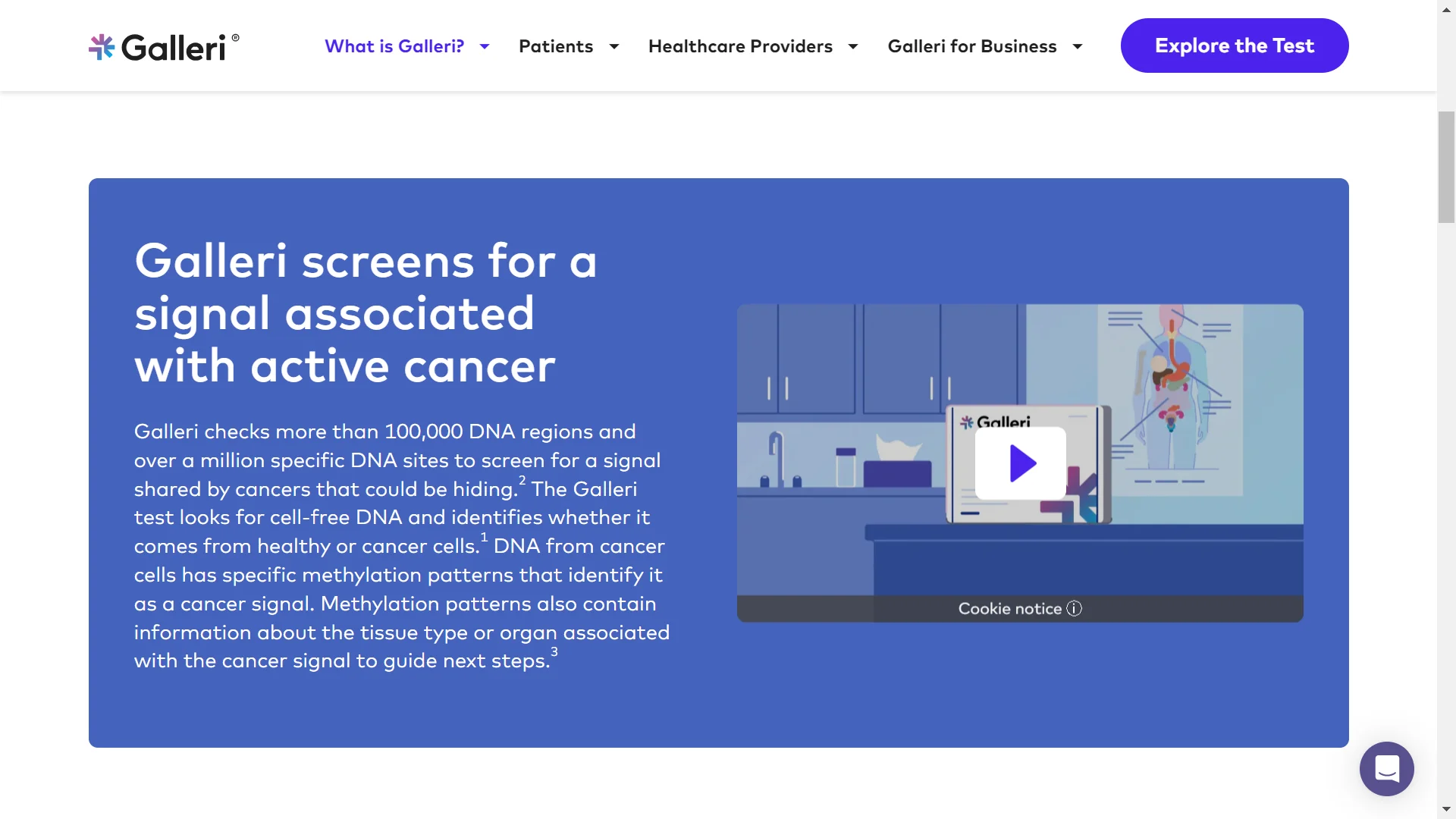Screen dimensions: 1456x819
Task: Expand the What is Galleri? dropdown arrow
Action: pos(485,47)
